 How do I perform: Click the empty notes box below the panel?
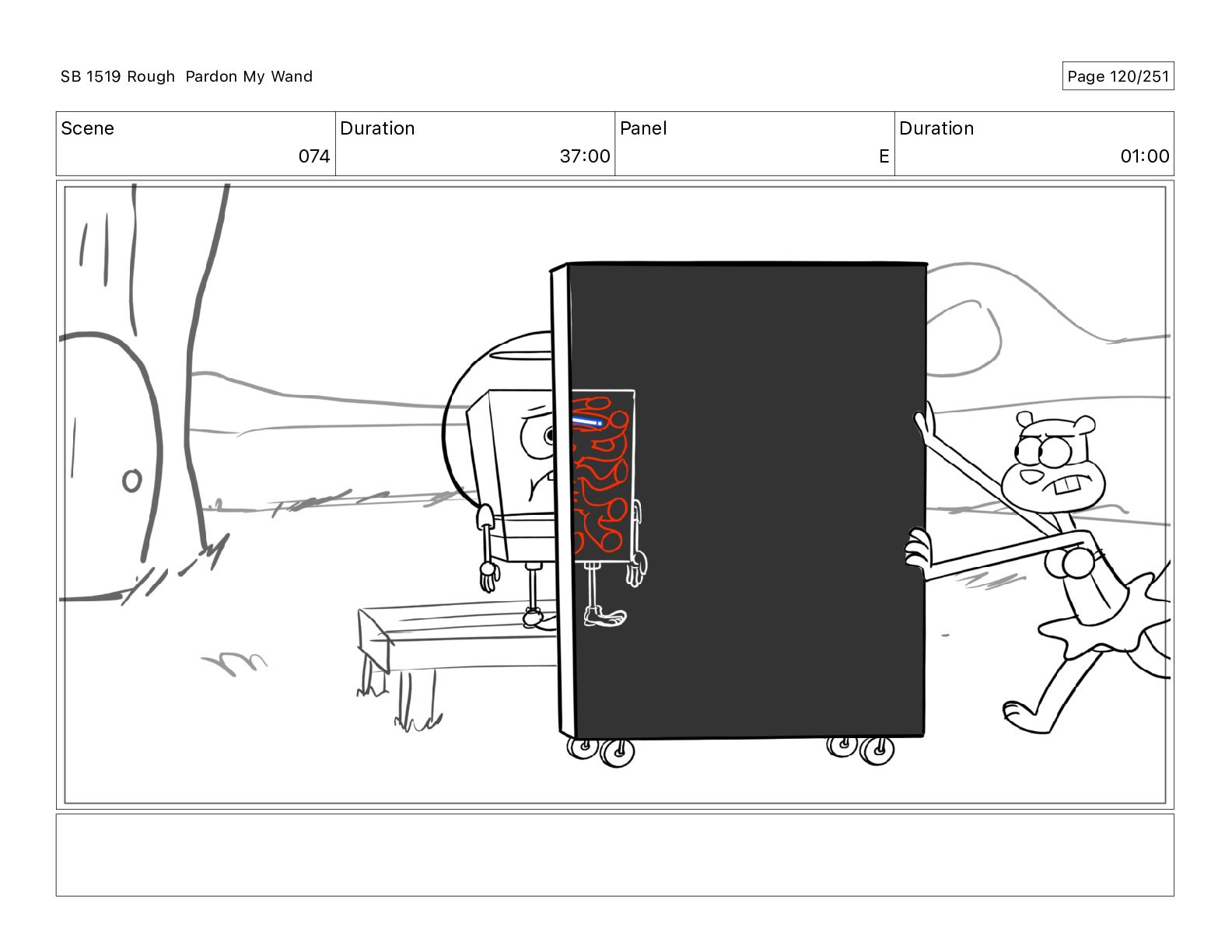(614, 855)
